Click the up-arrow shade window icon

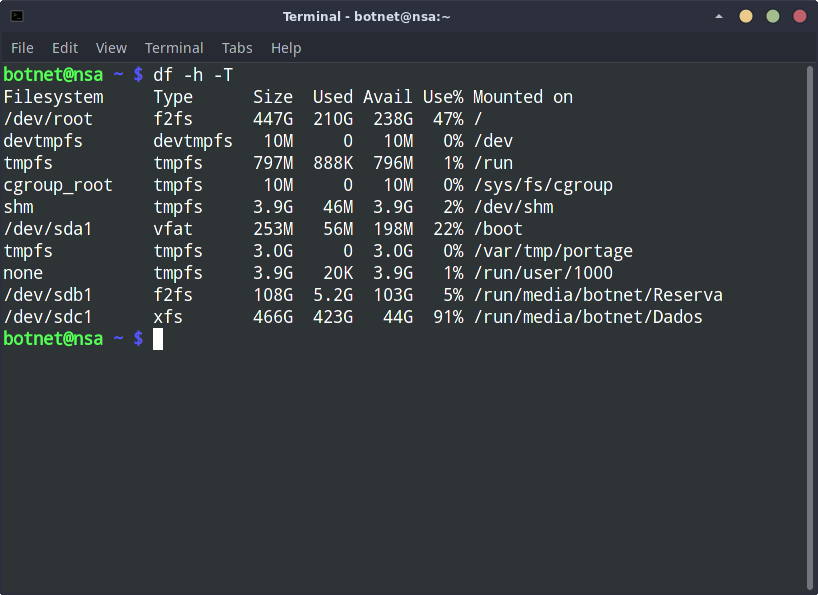(719, 16)
